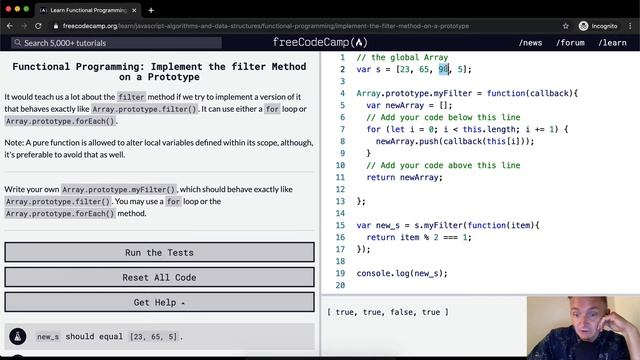The image size is (640, 360).
Task: Go back with the browser back arrow
Action: pyautogui.click(x=9, y=26)
